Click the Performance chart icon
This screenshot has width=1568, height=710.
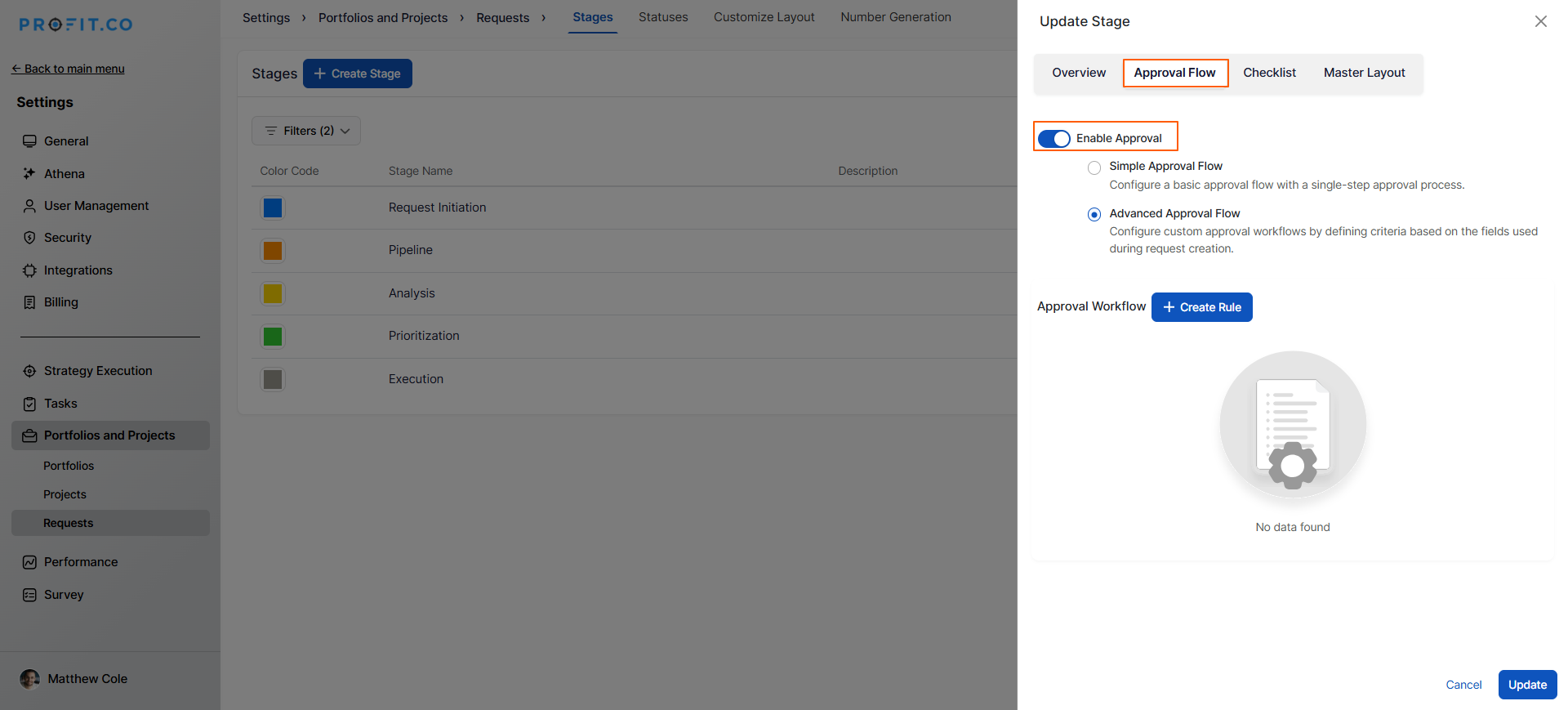coord(29,562)
